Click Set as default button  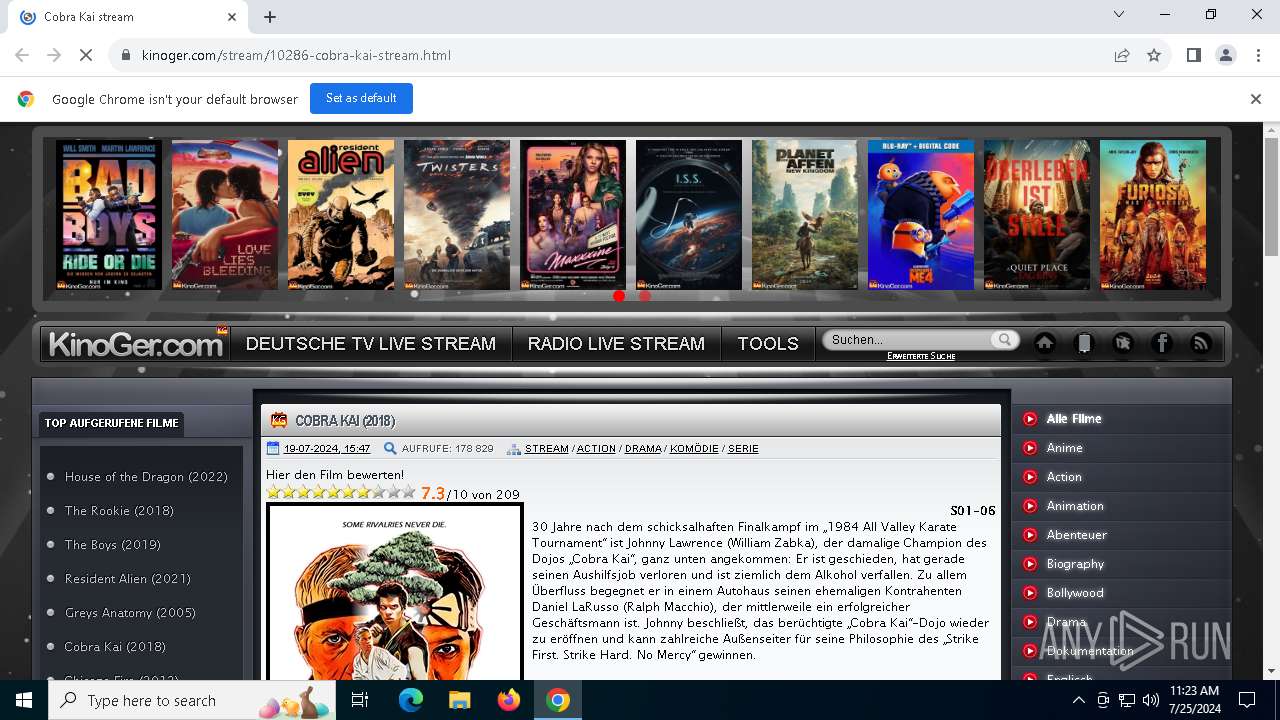(x=361, y=98)
